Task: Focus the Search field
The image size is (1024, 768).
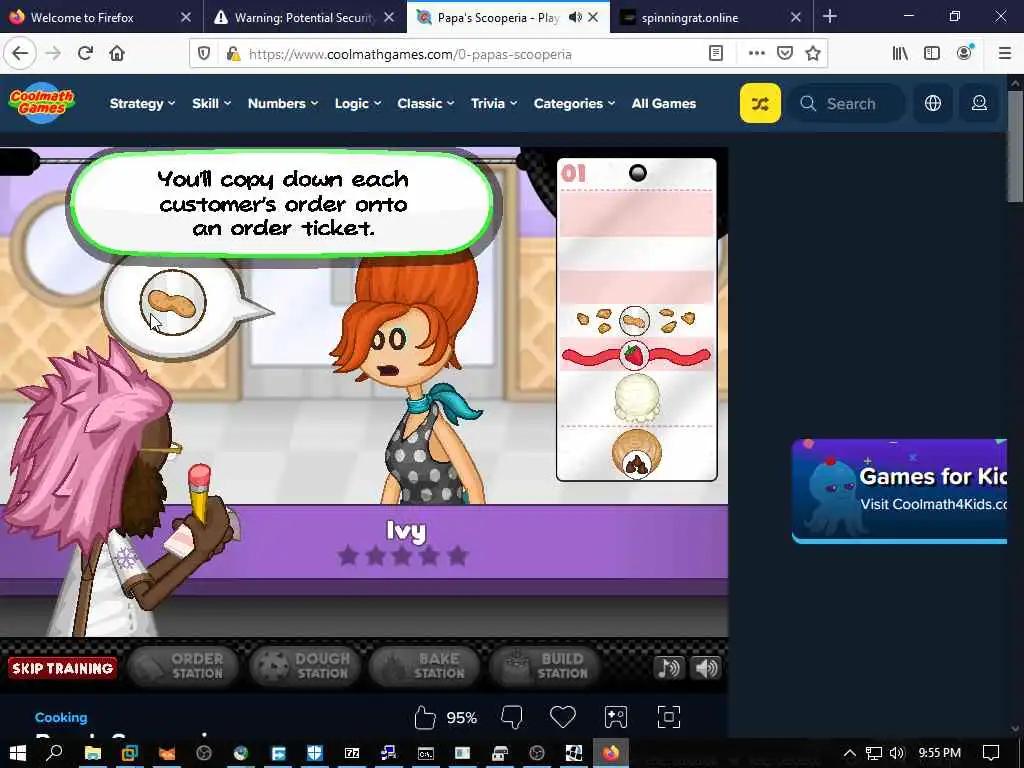Action: [x=847, y=103]
